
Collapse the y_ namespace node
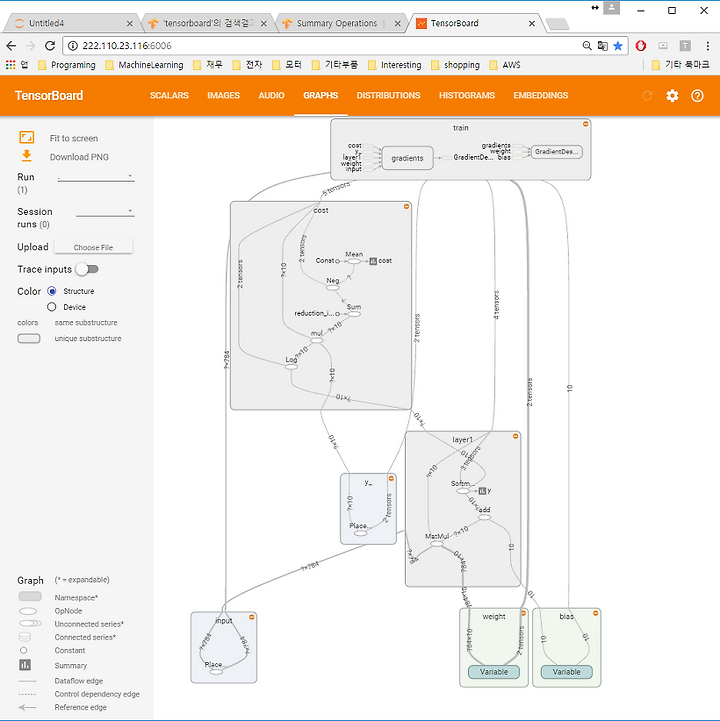pyautogui.click(x=391, y=479)
